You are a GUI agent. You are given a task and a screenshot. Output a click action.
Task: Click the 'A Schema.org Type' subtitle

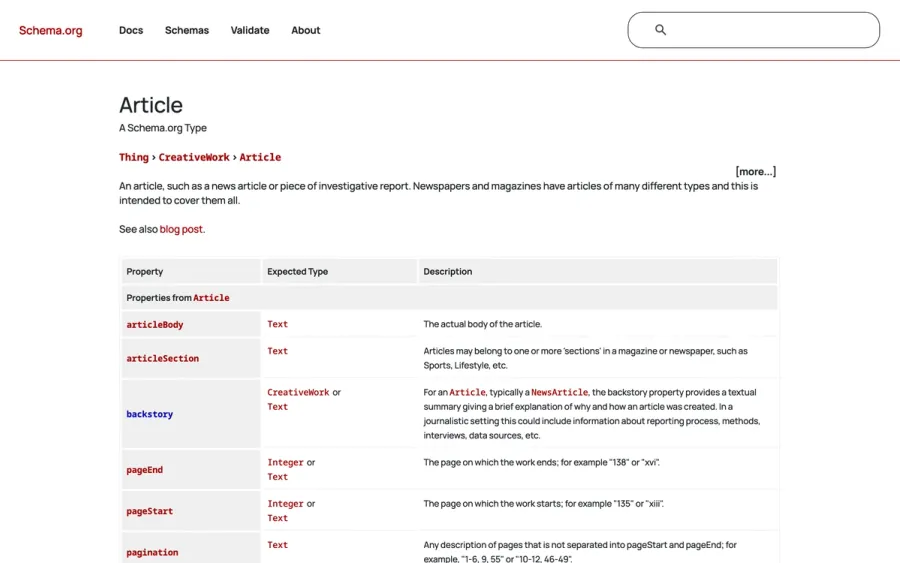pyautogui.click(x=163, y=128)
